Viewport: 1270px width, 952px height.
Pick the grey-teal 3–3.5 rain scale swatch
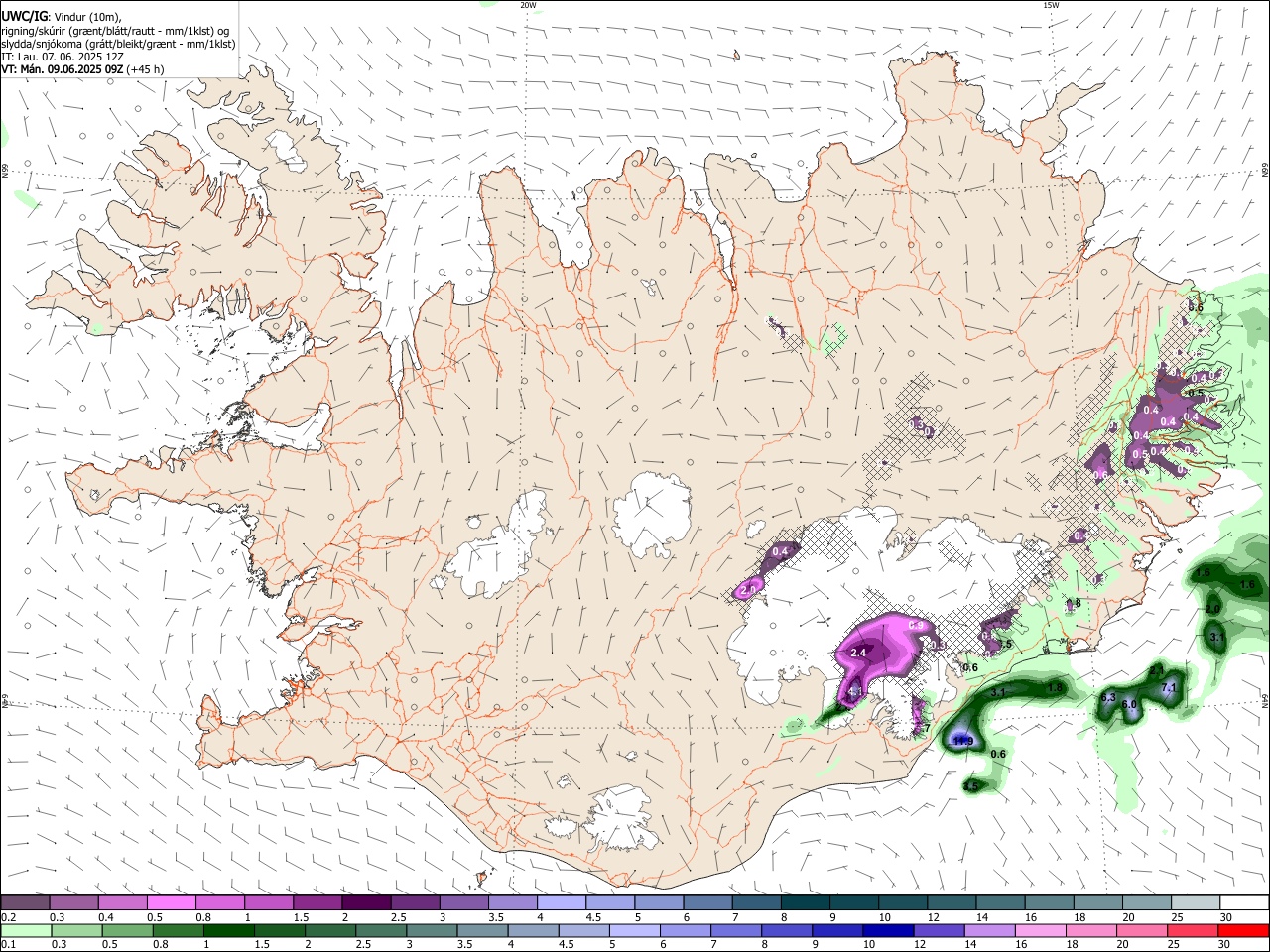432,931
